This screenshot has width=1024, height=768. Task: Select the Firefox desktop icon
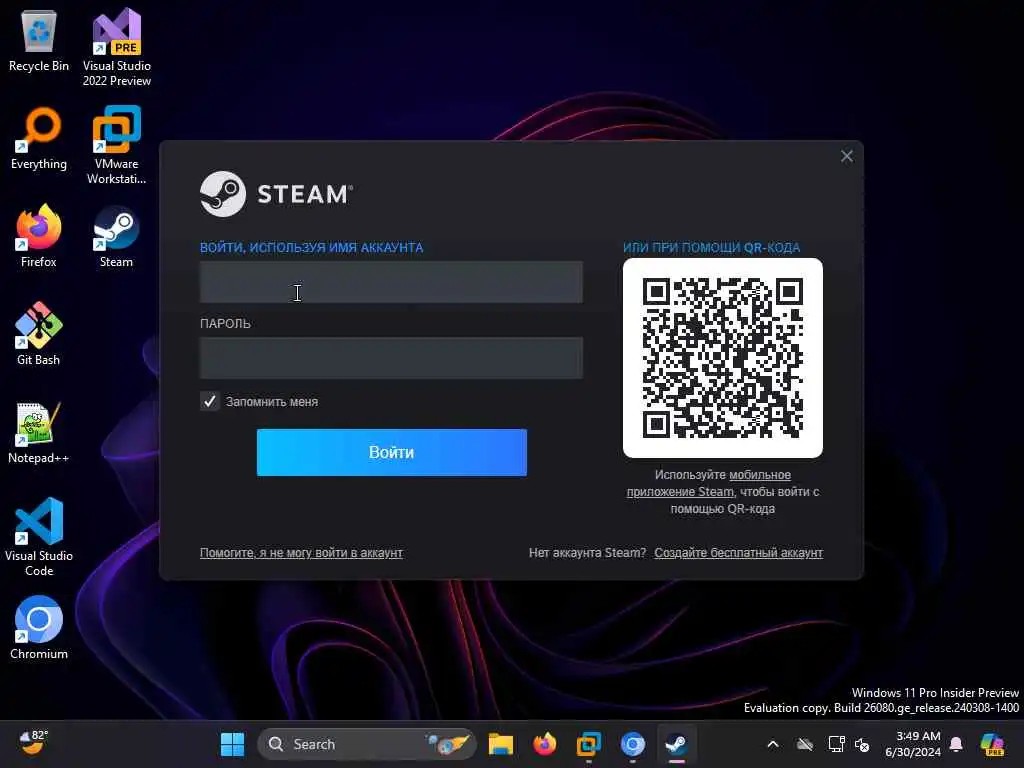39,236
